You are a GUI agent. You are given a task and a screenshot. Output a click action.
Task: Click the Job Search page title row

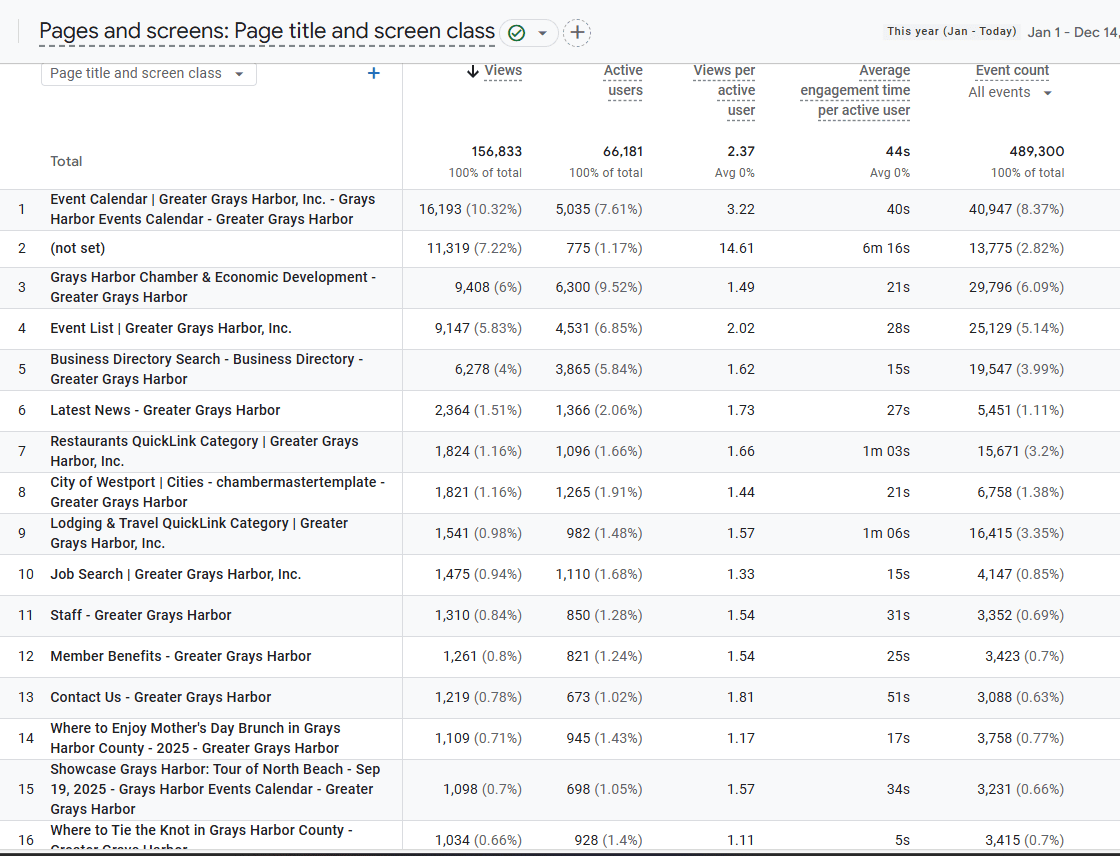tap(175, 574)
